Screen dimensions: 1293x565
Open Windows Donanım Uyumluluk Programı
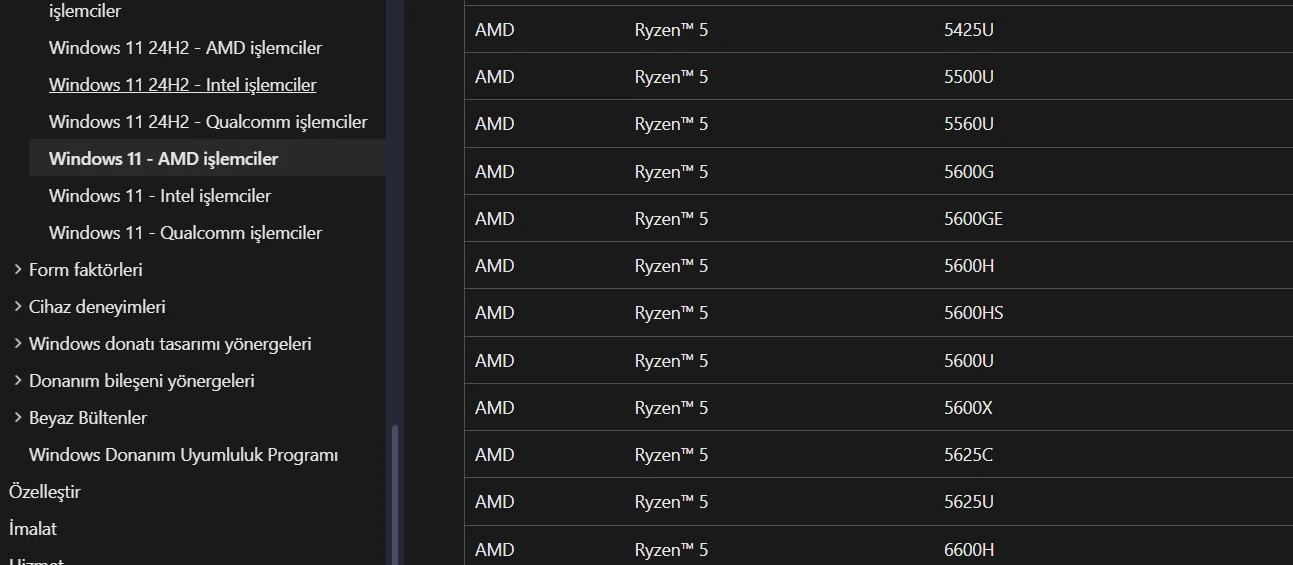click(x=183, y=455)
